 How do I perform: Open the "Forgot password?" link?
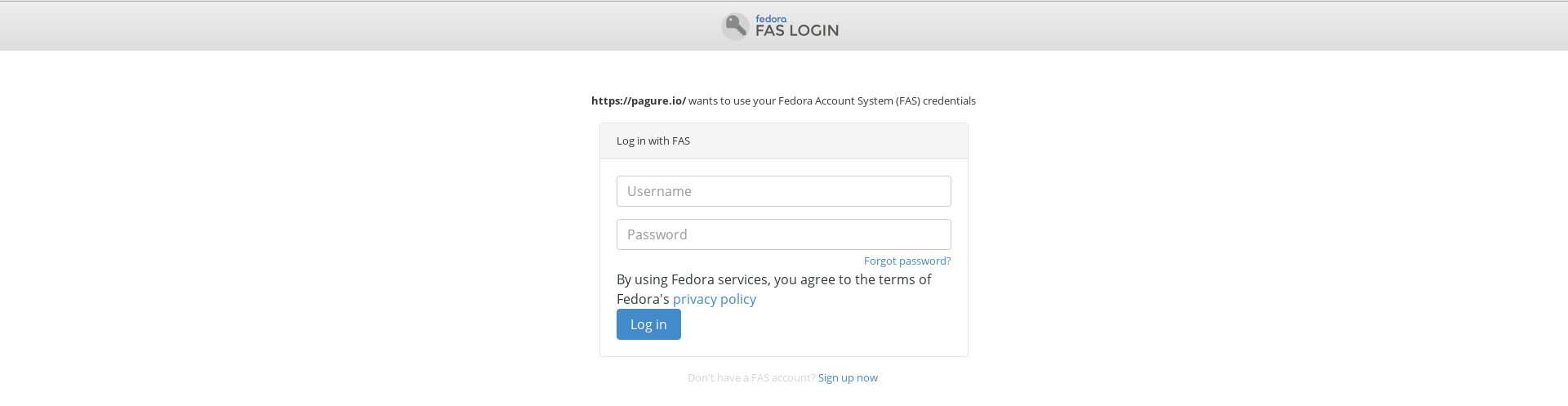tap(906, 261)
